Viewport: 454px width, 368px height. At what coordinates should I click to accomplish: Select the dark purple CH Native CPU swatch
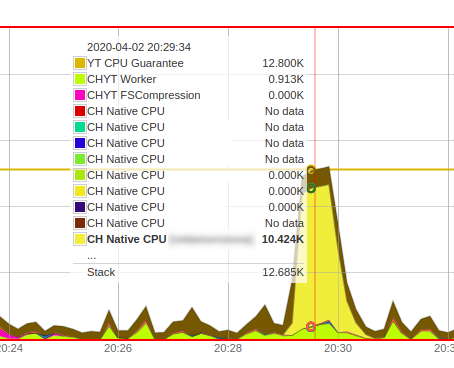[x=80, y=207]
